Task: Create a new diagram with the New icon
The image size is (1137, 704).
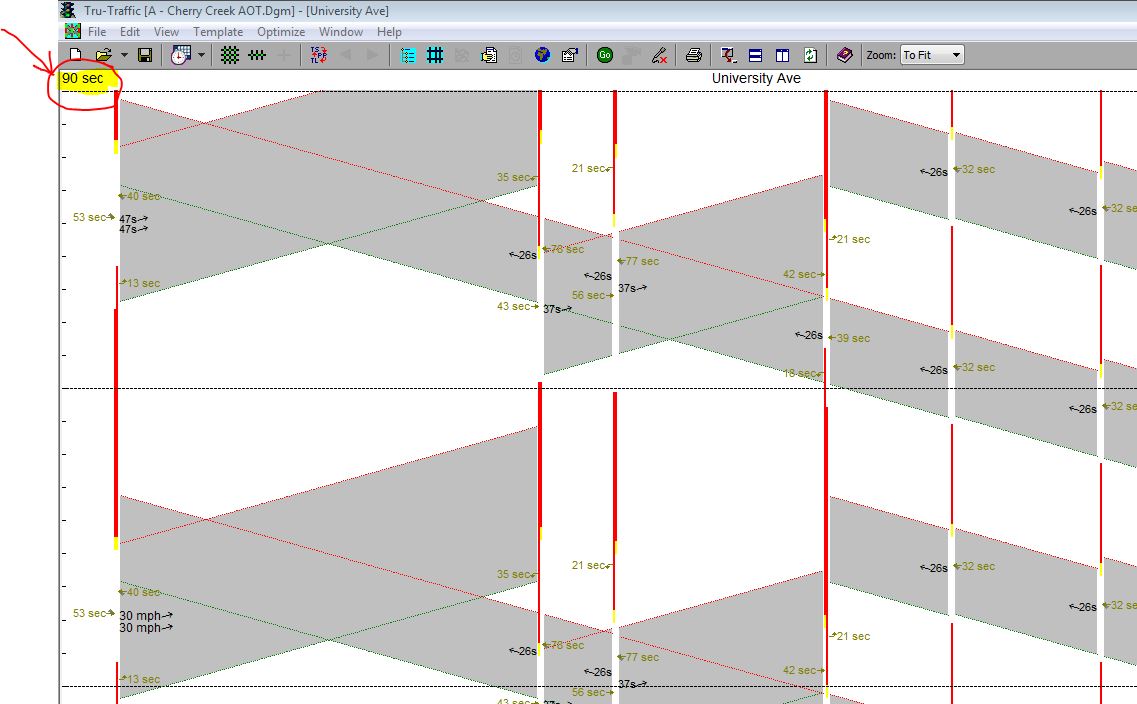Action: [x=75, y=55]
